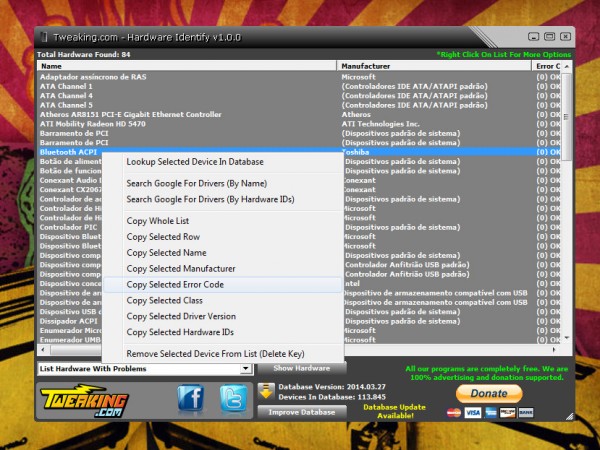600x450 pixels.
Task: Click the window resize grip corner
Action: tap(570, 416)
